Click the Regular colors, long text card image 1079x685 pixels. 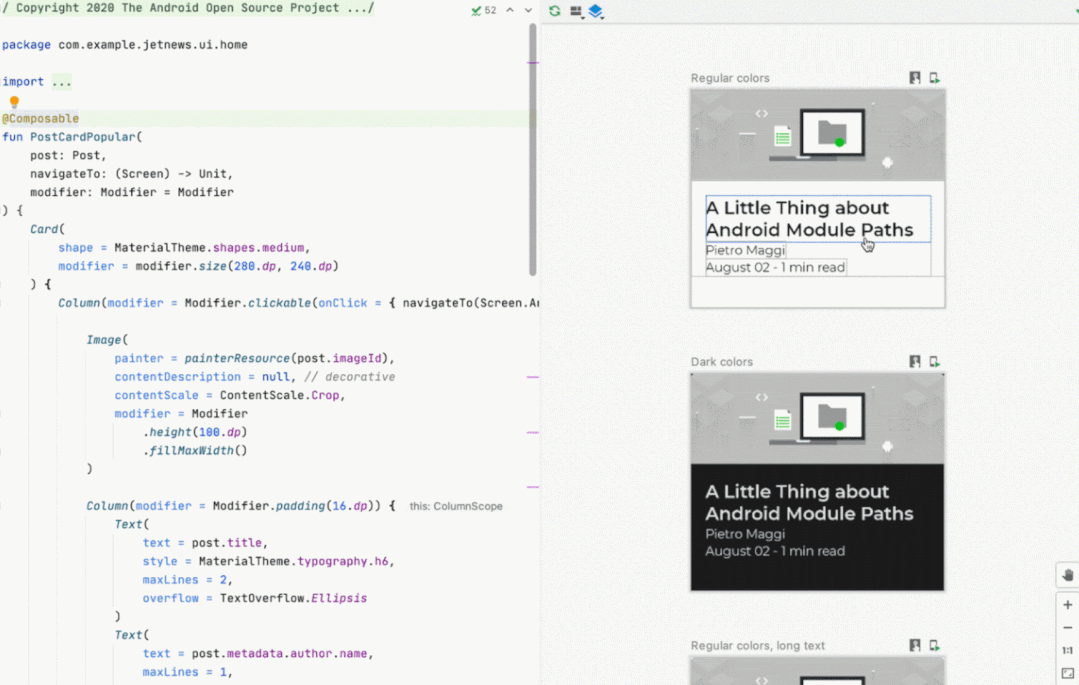pos(818,671)
